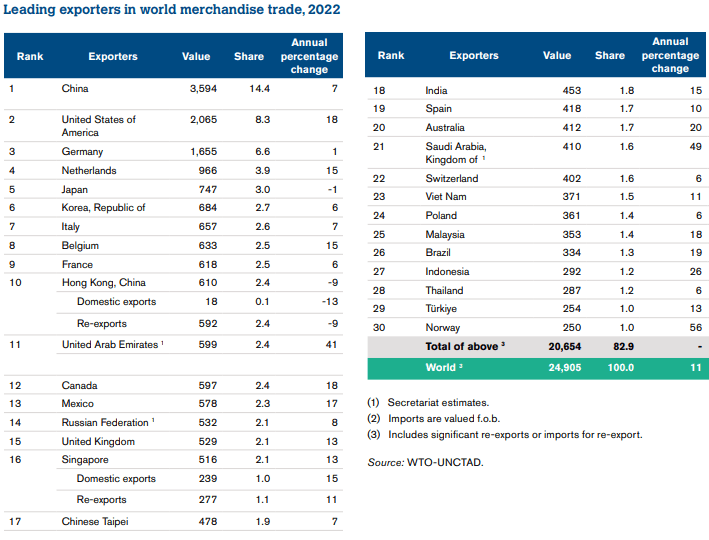Click the Switzerland exporter cell
This screenshot has height=540, width=709.
[451, 178]
